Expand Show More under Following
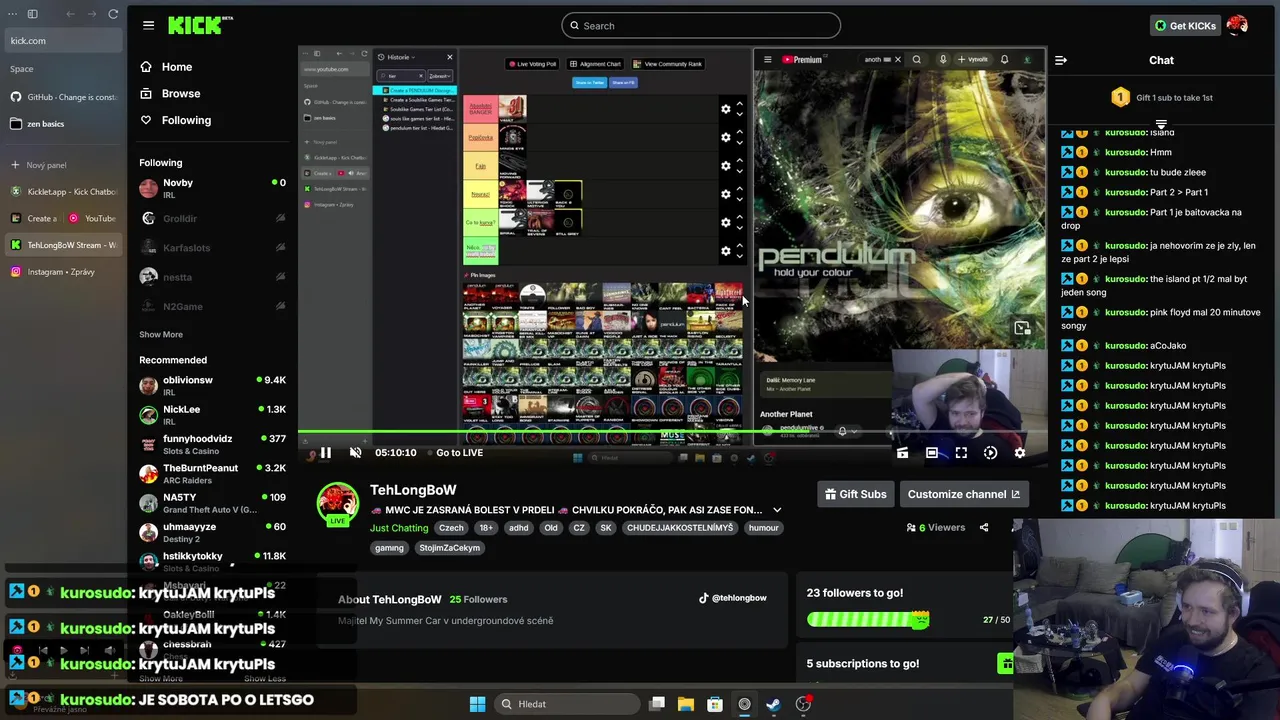The width and height of the screenshot is (1280, 720). click(161, 334)
